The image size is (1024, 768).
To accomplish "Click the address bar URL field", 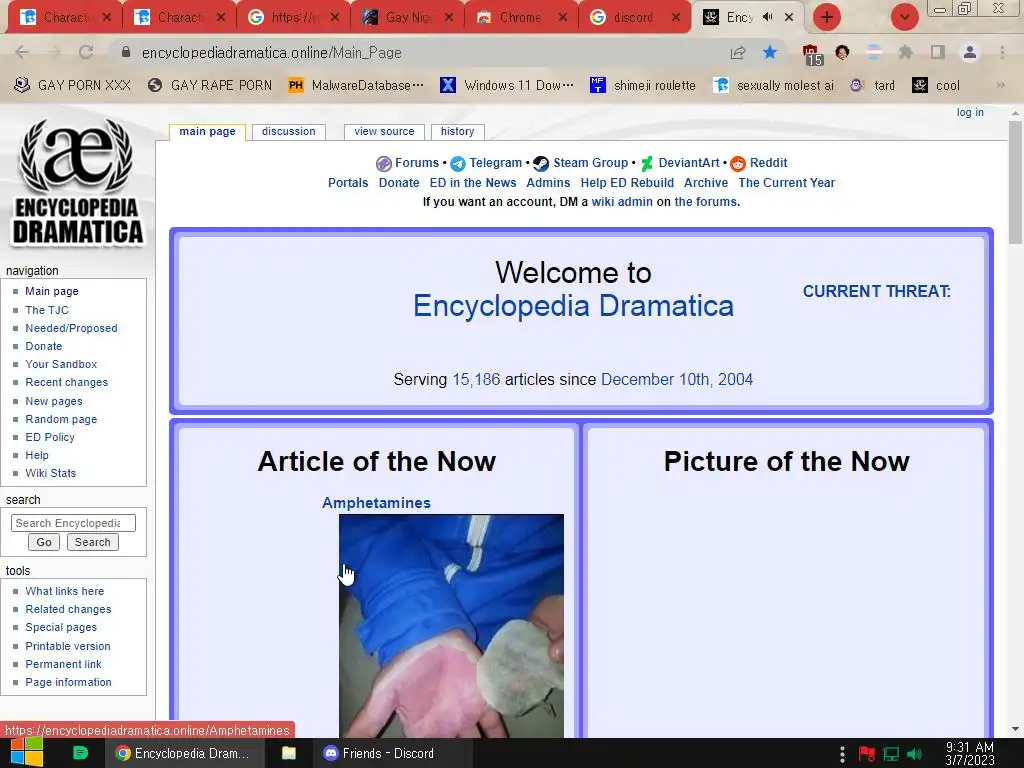I will pyautogui.click(x=418, y=53).
